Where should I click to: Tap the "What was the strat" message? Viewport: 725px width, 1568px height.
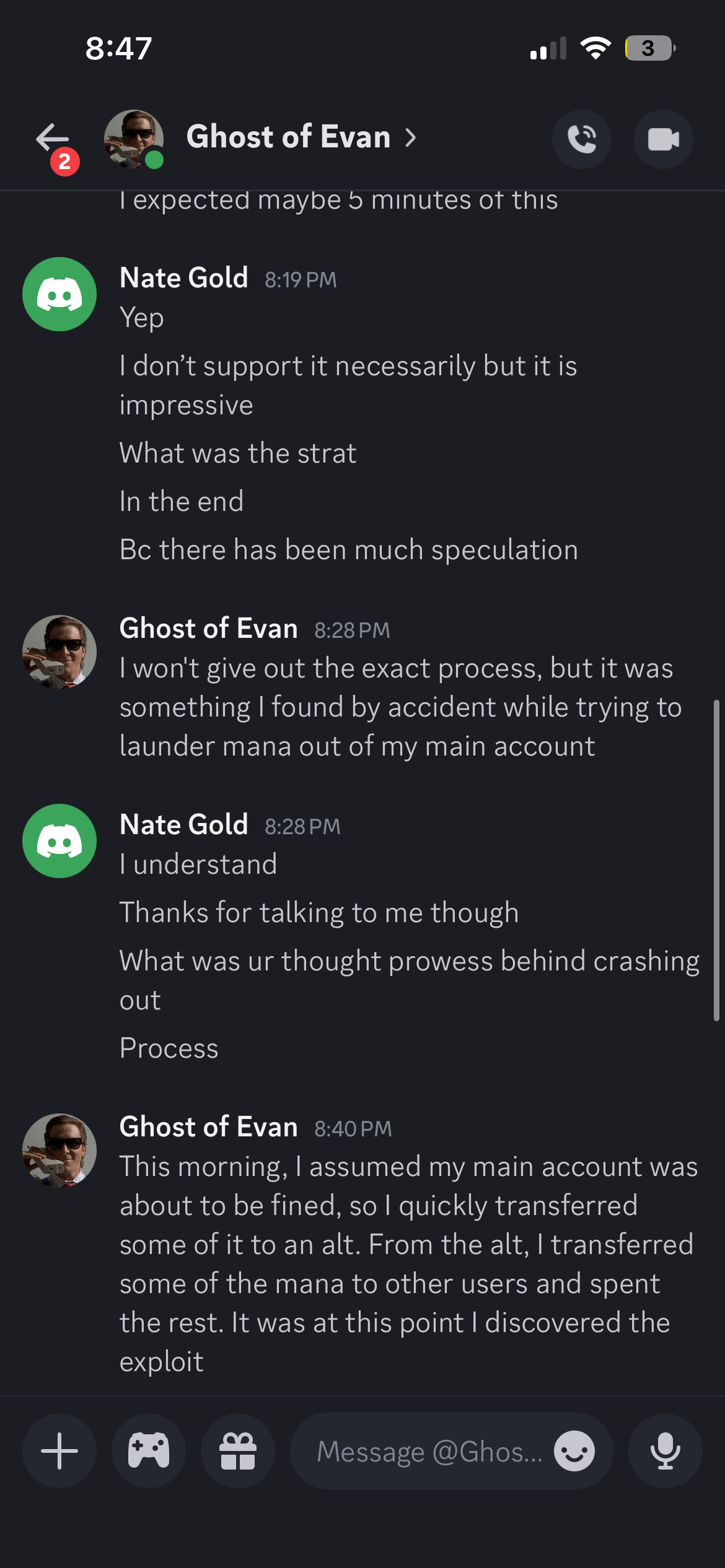point(238,453)
